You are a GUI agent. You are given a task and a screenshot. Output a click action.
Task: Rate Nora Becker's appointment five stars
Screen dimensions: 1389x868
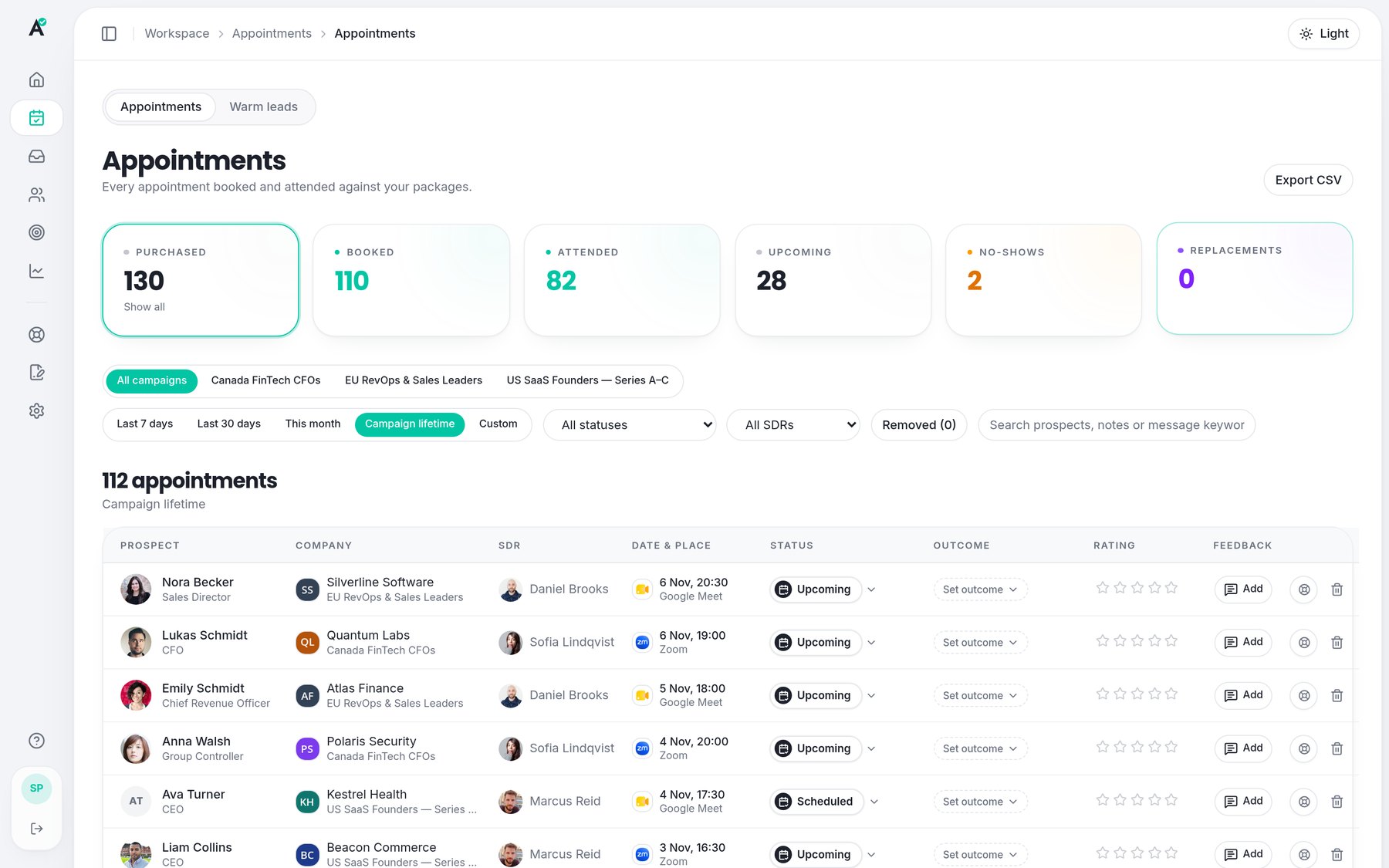1171,588
